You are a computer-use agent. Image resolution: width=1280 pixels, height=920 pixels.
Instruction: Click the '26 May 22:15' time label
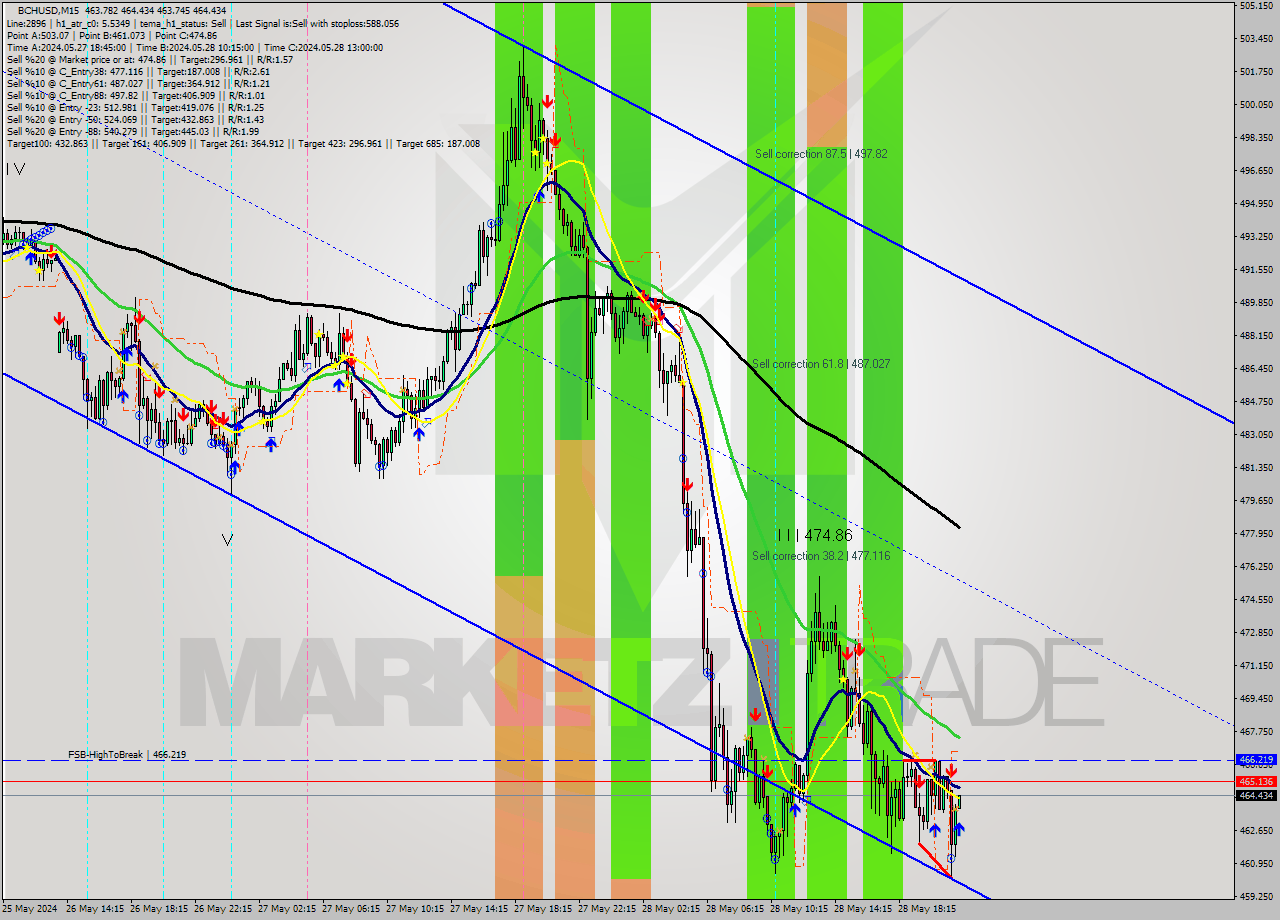pos(222,909)
